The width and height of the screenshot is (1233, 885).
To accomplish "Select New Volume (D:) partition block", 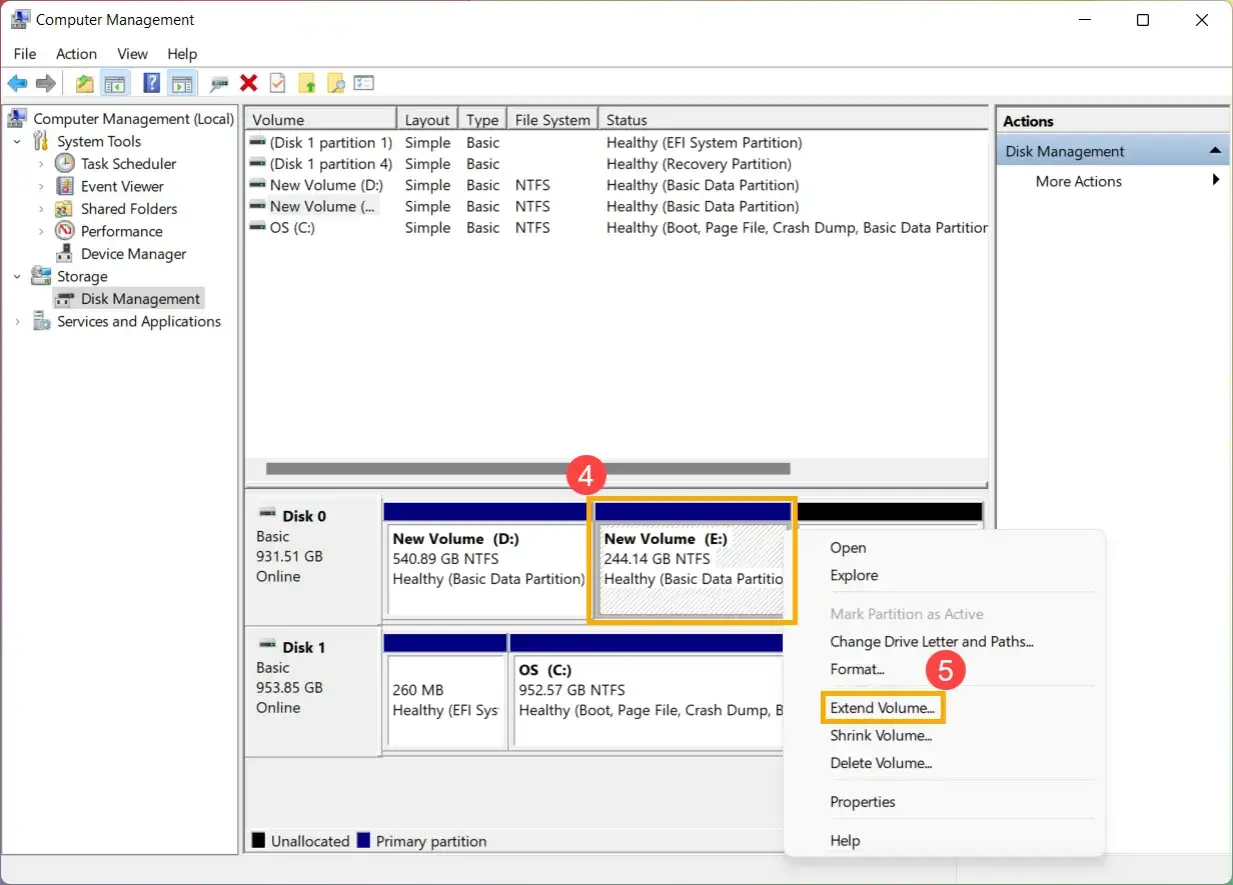I will tap(488, 559).
